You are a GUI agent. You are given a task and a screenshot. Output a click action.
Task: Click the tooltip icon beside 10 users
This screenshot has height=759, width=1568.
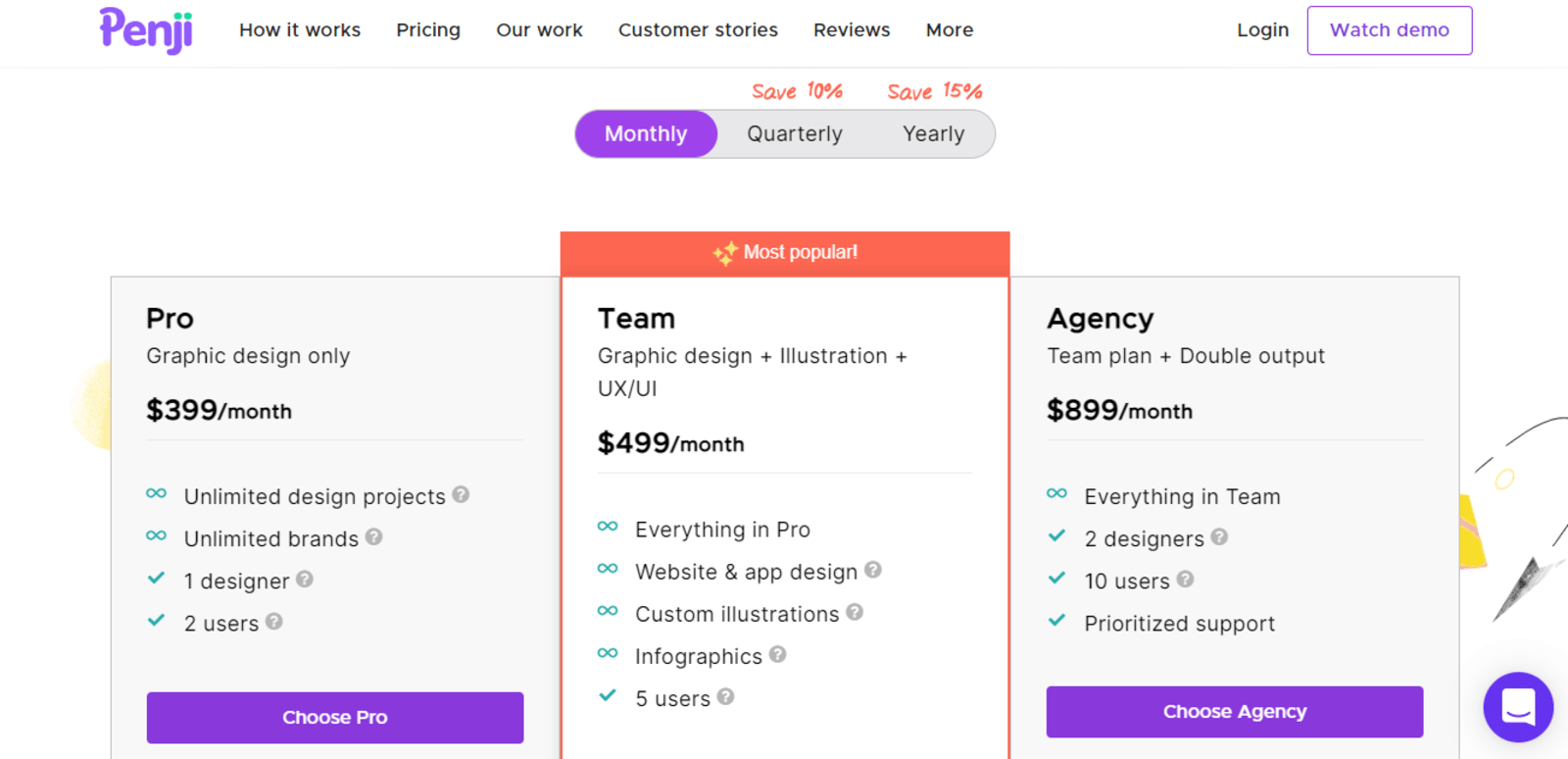(1185, 581)
